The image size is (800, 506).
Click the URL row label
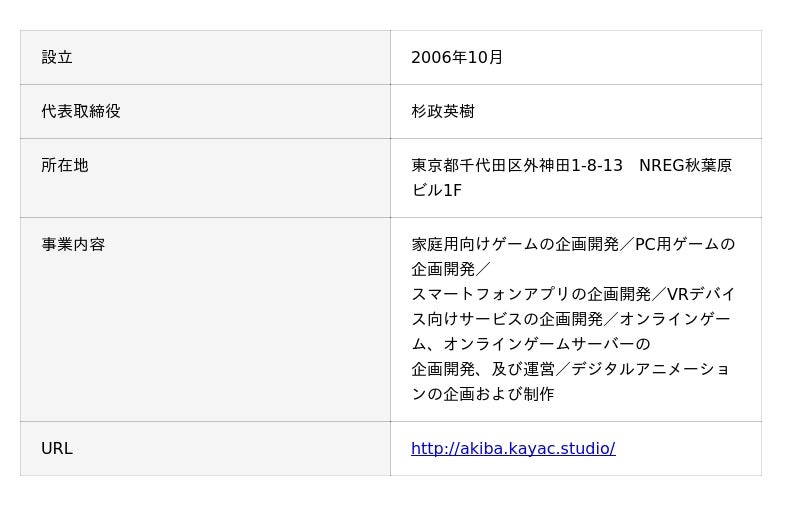(x=57, y=448)
